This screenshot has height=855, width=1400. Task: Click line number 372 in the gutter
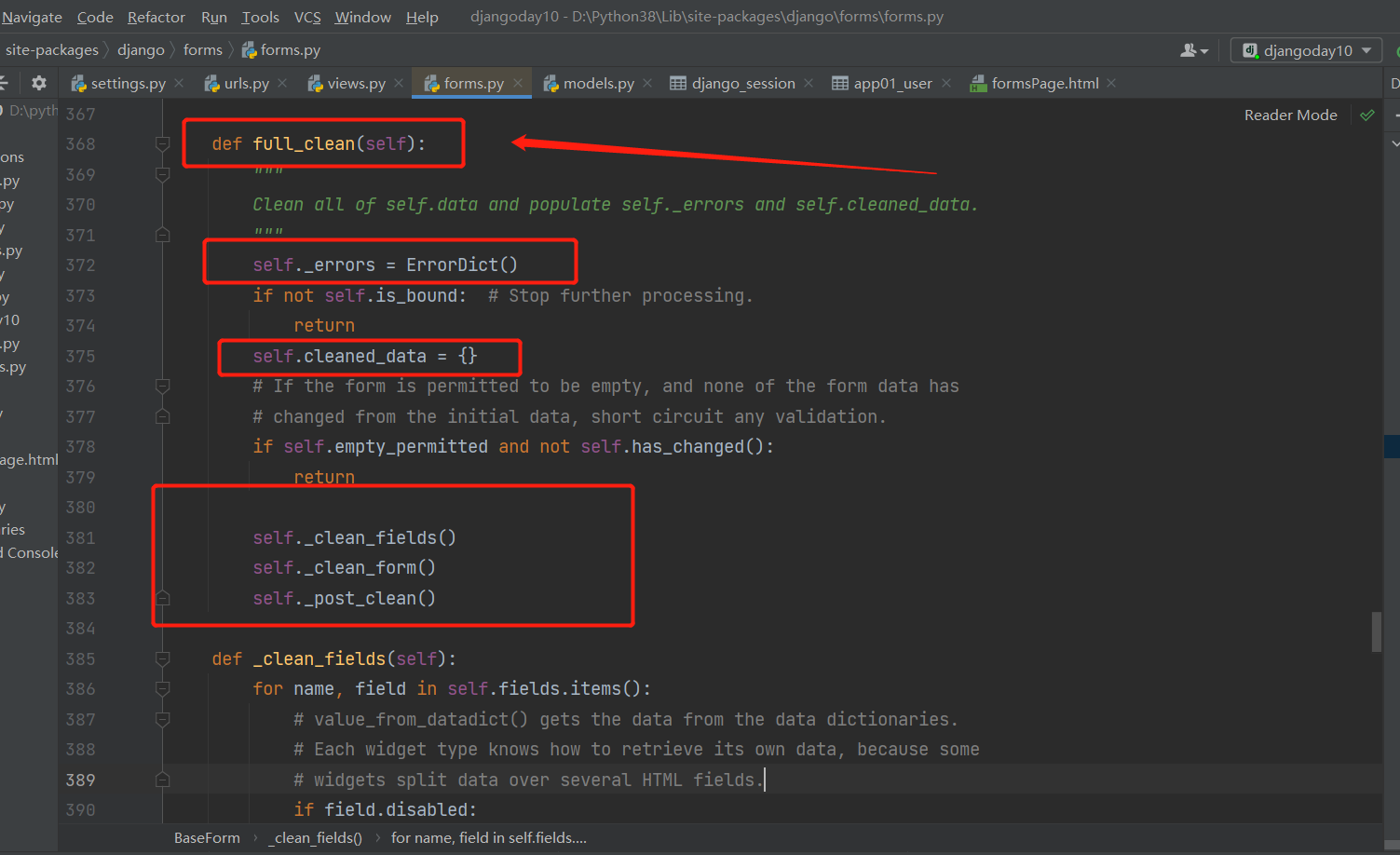(x=80, y=265)
